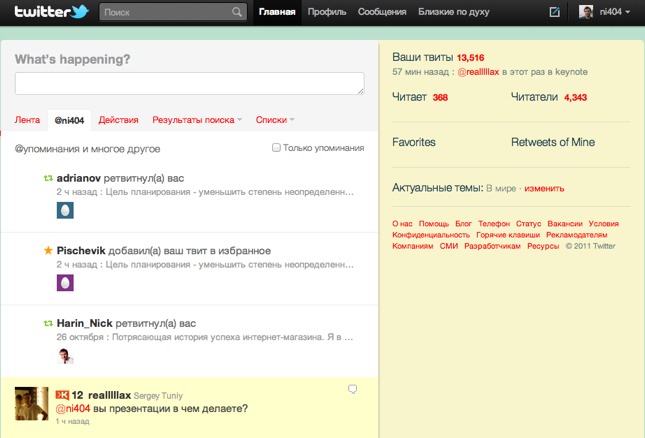
Task: Open 'Сообщения' in top navigation
Action: coord(382,12)
